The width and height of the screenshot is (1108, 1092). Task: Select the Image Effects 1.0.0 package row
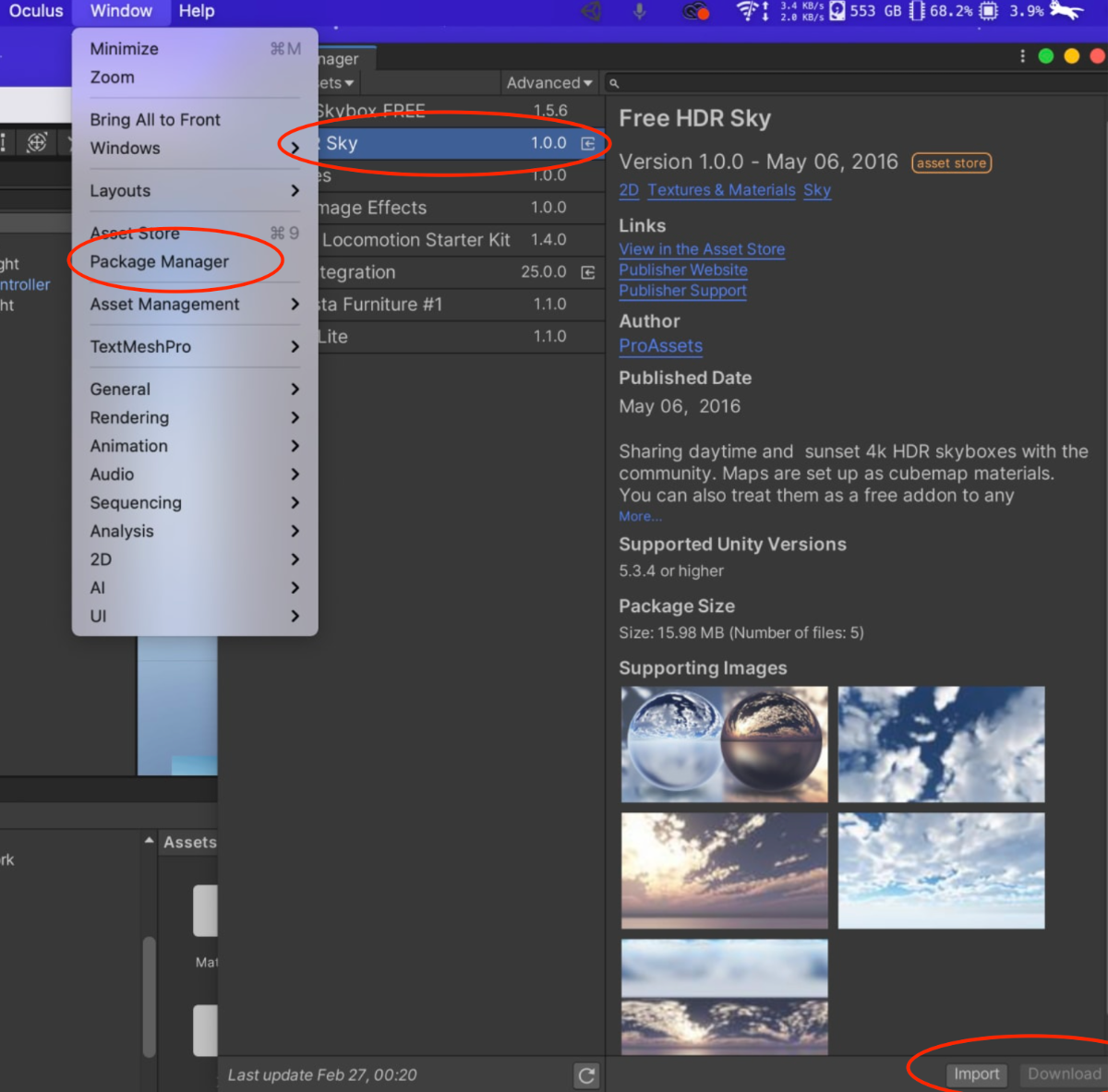[x=462, y=208]
